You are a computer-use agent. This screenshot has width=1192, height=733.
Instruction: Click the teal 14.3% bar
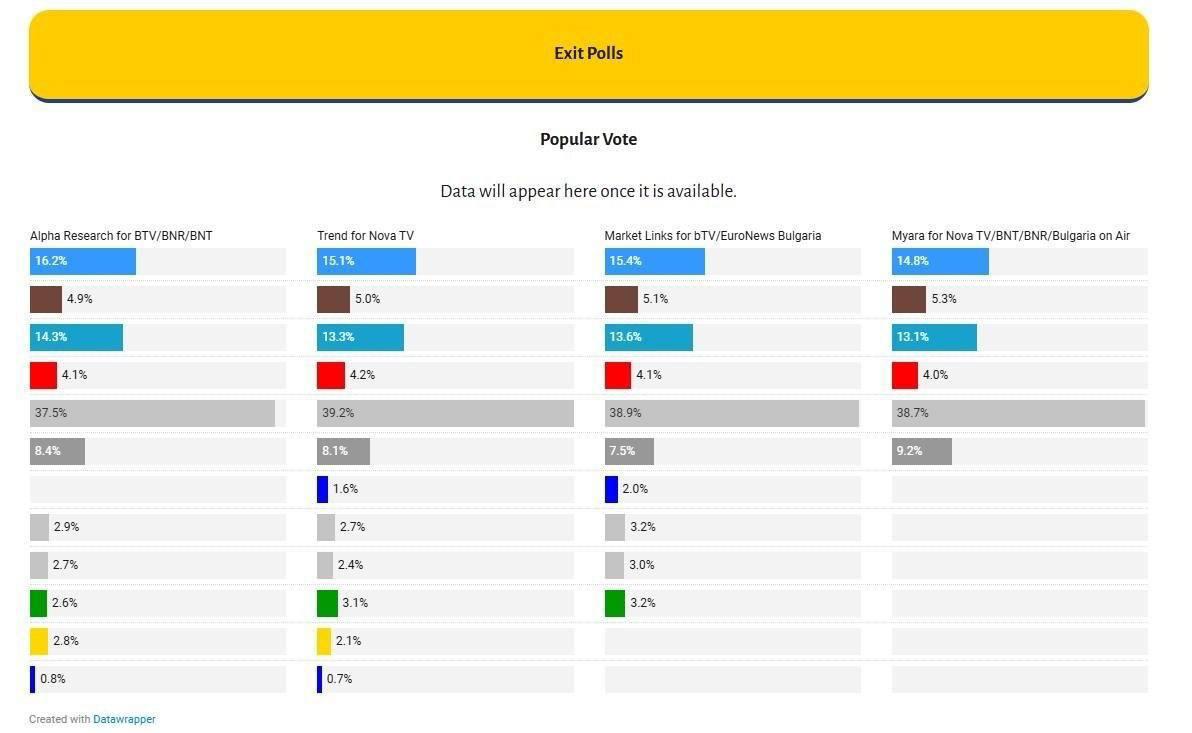click(76, 337)
